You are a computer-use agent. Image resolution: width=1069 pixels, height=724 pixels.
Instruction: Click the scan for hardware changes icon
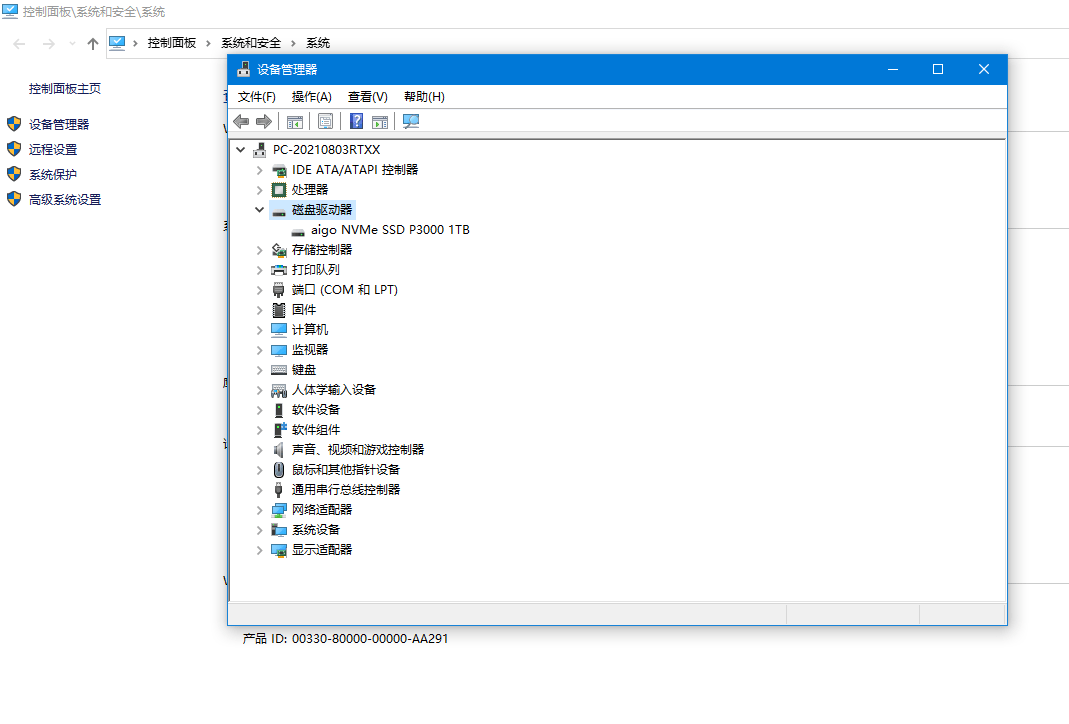pos(410,121)
